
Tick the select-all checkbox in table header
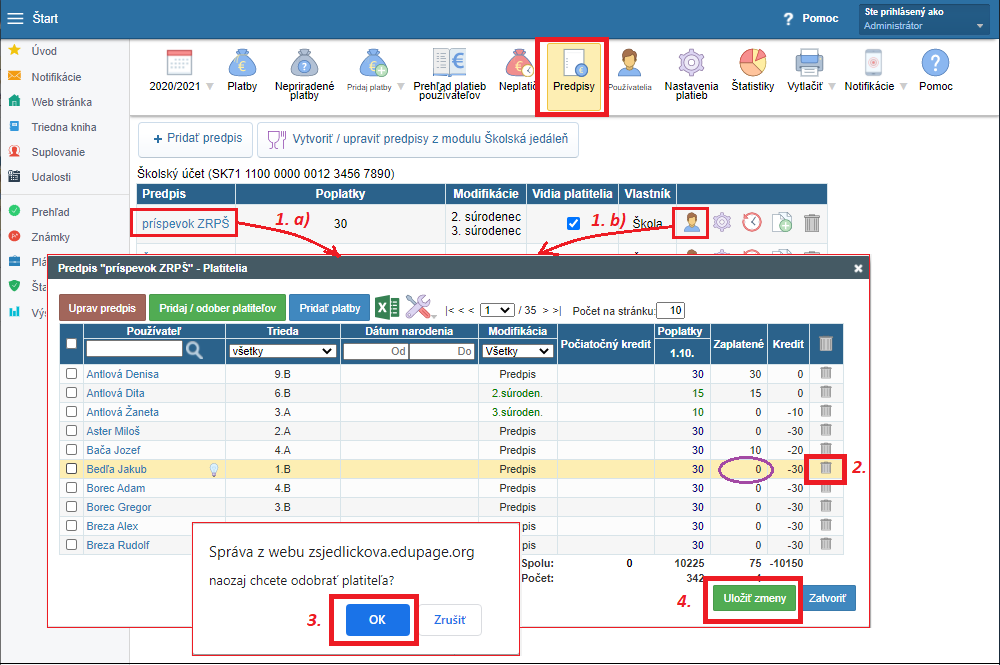71,344
